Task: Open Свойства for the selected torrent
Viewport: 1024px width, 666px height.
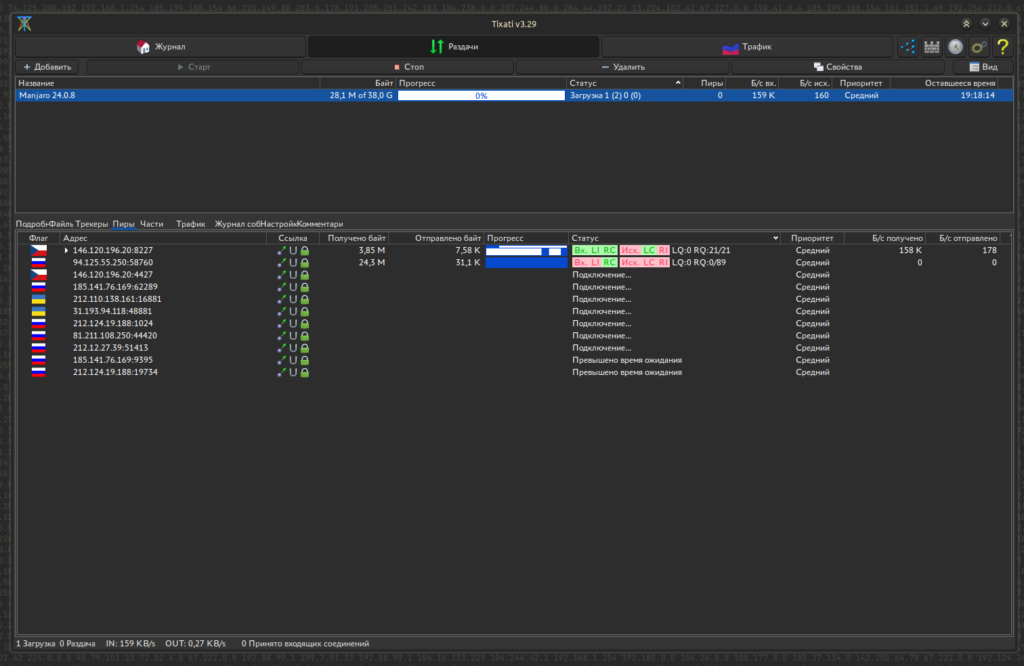Action: click(838, 67)
